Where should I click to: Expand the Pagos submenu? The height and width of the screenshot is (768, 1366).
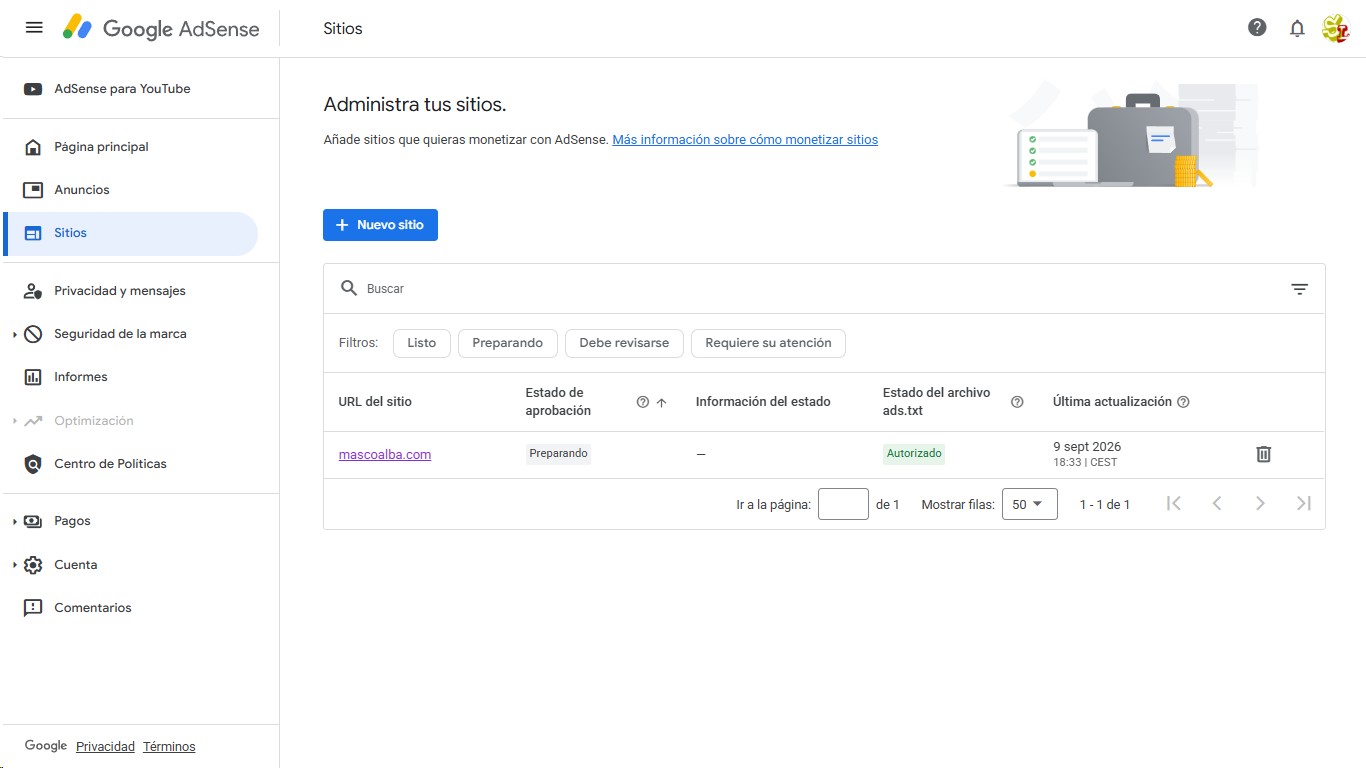[15, 521]
